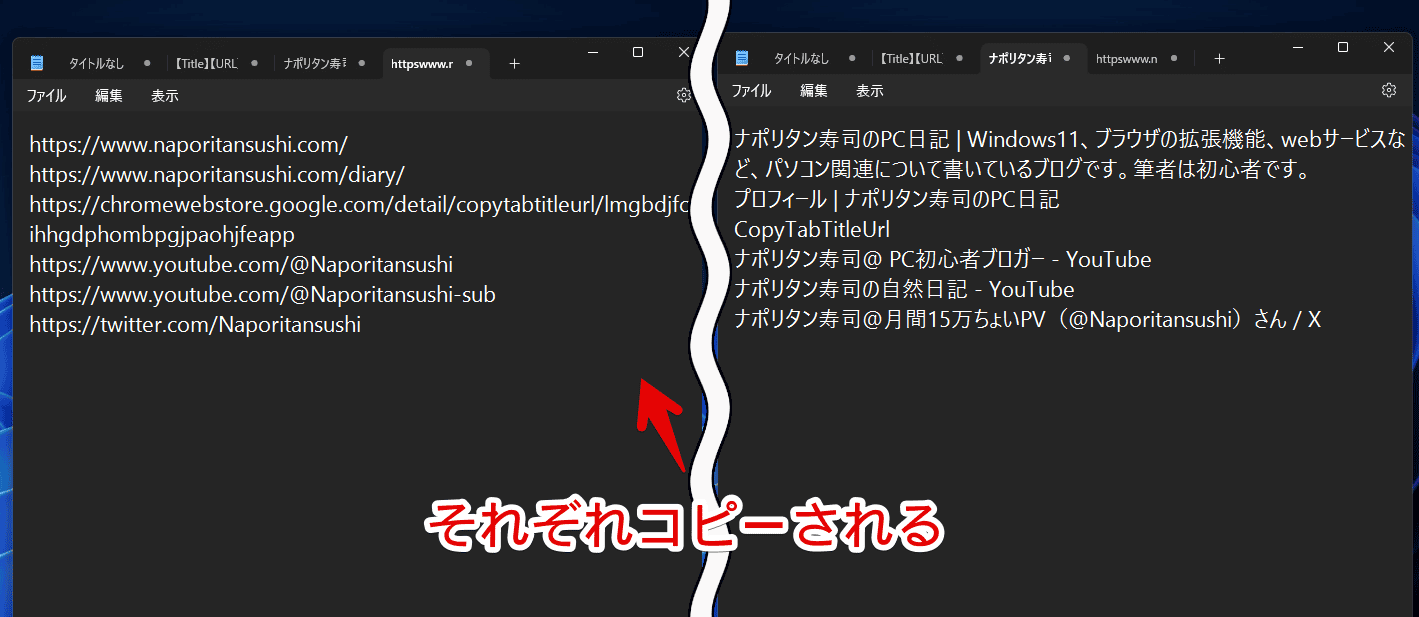Click unsaved dot on ナポリタン寿司 tab, left window
The image size is (1419, 617).
coord(361,63)
